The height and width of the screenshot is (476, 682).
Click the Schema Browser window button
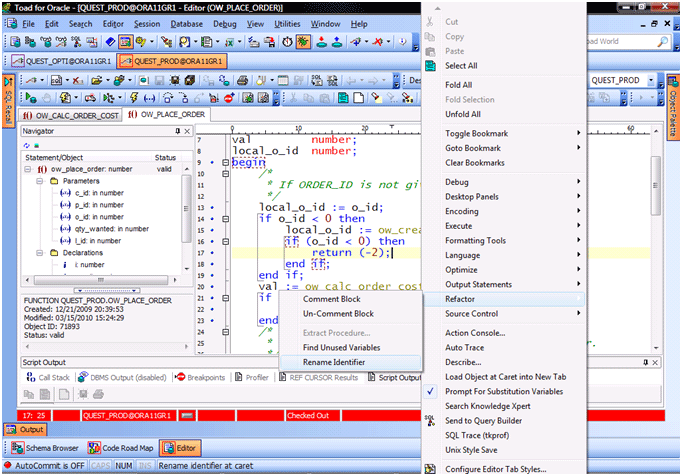click(44, 448)
